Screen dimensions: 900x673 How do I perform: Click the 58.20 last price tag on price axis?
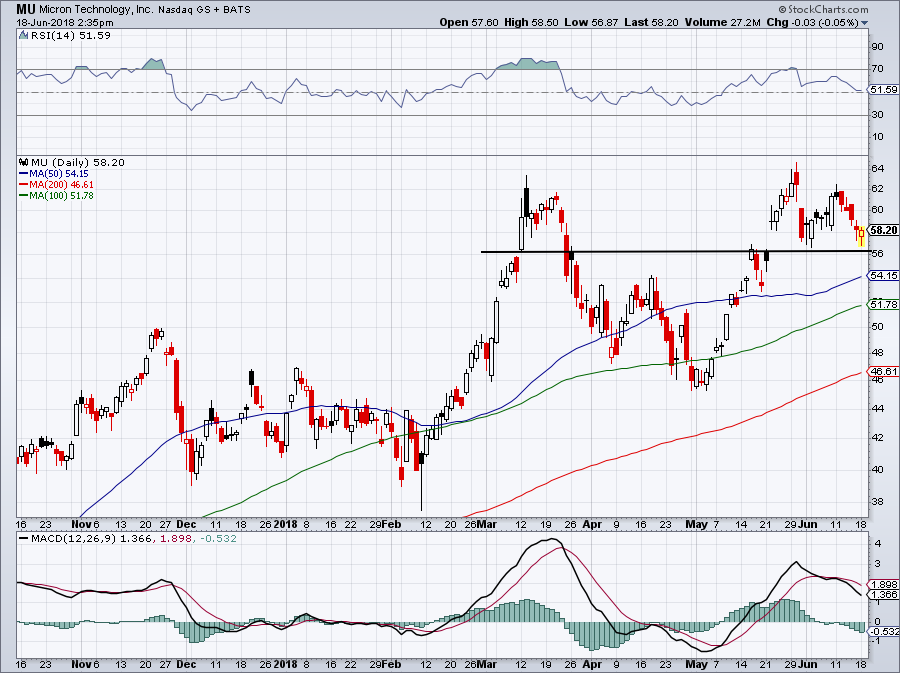[x=883, y=230]
